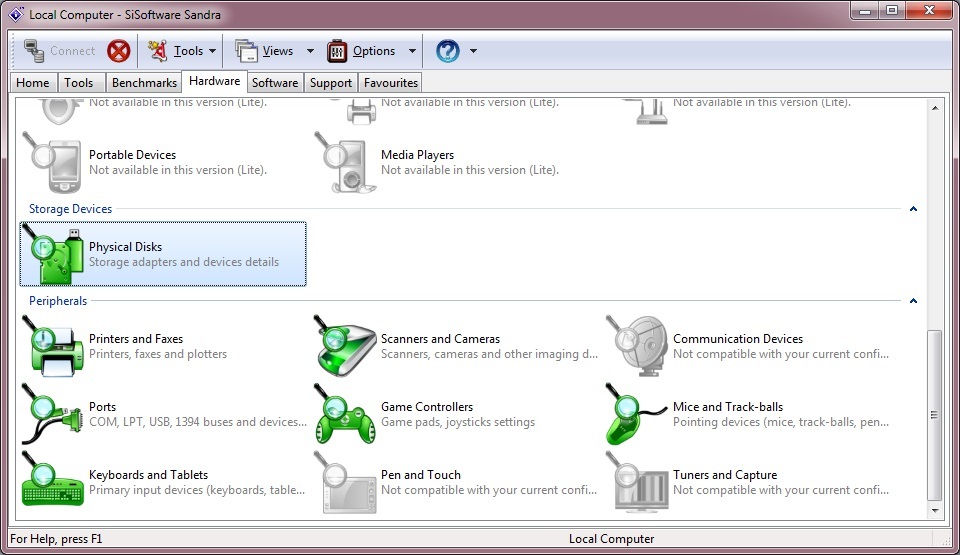
Task: Click the Views toolbar label
Action: click(278, 51)
